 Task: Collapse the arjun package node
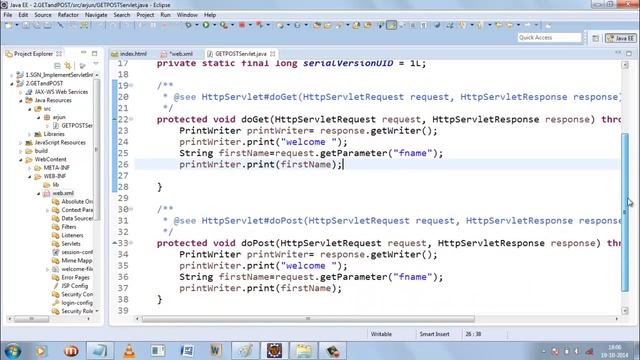click(x=38, y=117)
